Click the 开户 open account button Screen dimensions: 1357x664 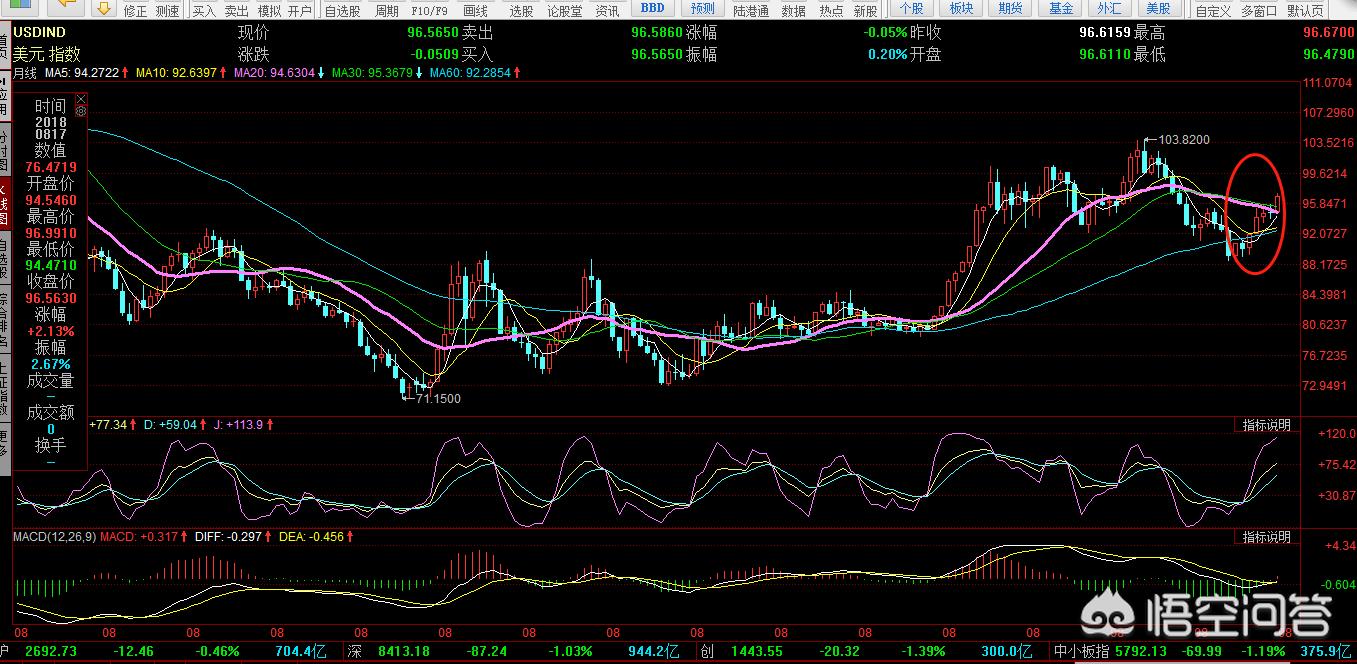pos(300,10)
